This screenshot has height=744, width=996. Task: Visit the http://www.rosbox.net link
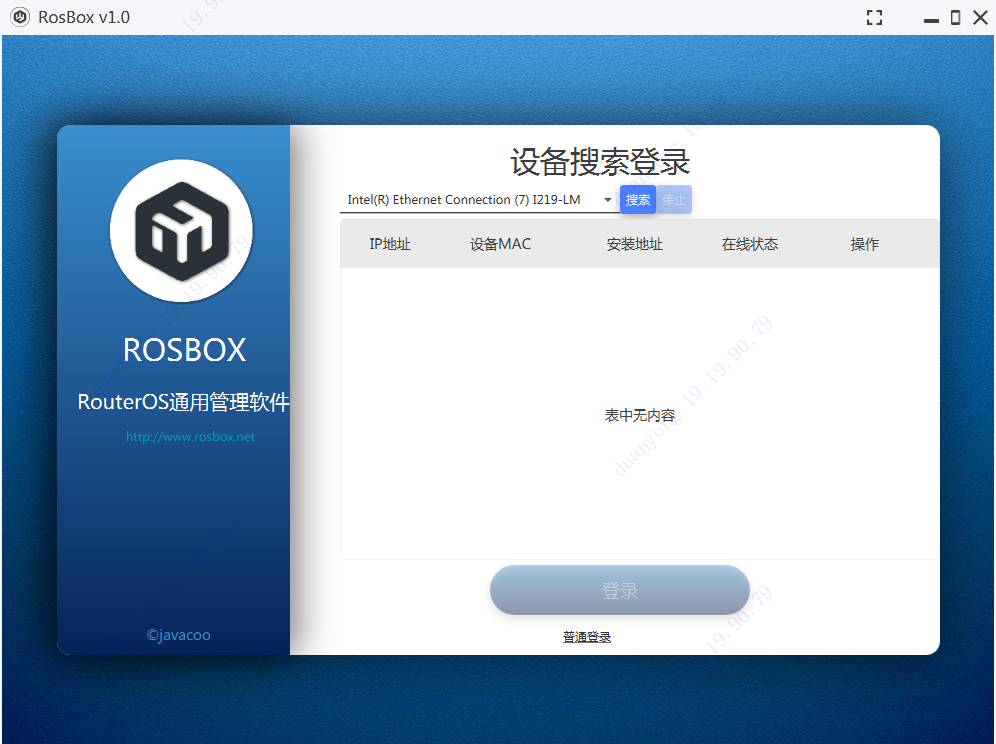pyautogui.click(x=191, y=436)
